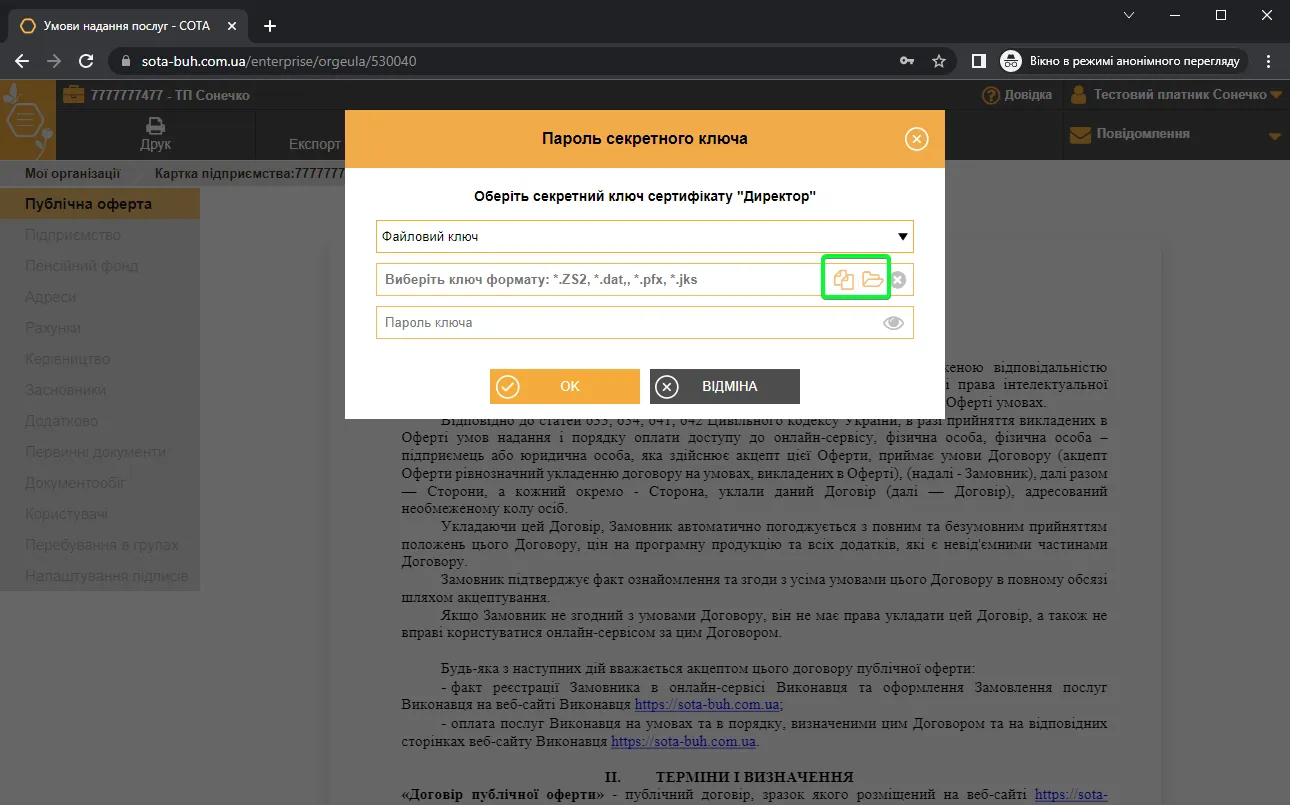Open saved passwords key icon
The image size is (1290, 805).
click(906, 61)
